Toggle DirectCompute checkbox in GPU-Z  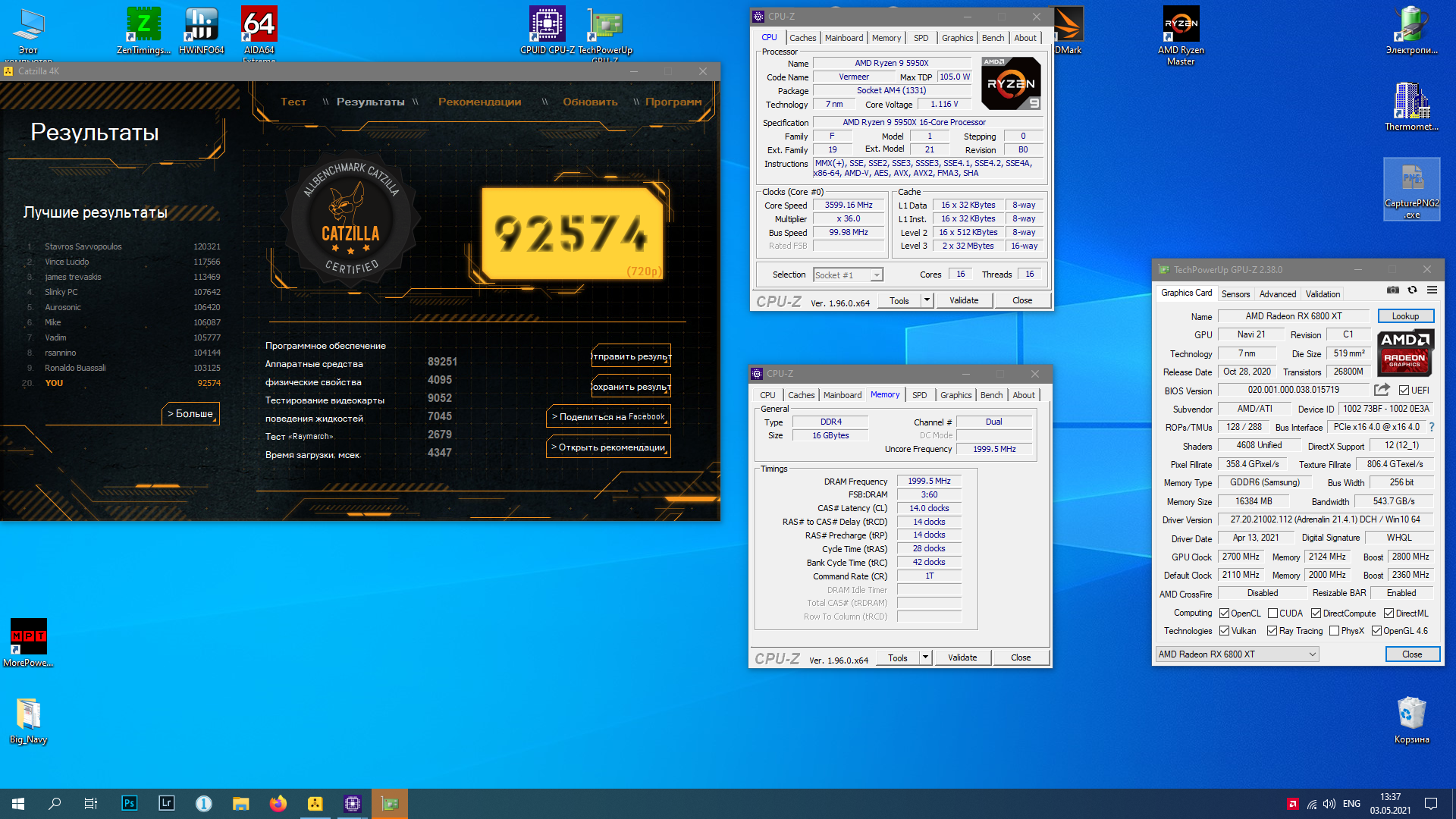(x=1316, y=613)
